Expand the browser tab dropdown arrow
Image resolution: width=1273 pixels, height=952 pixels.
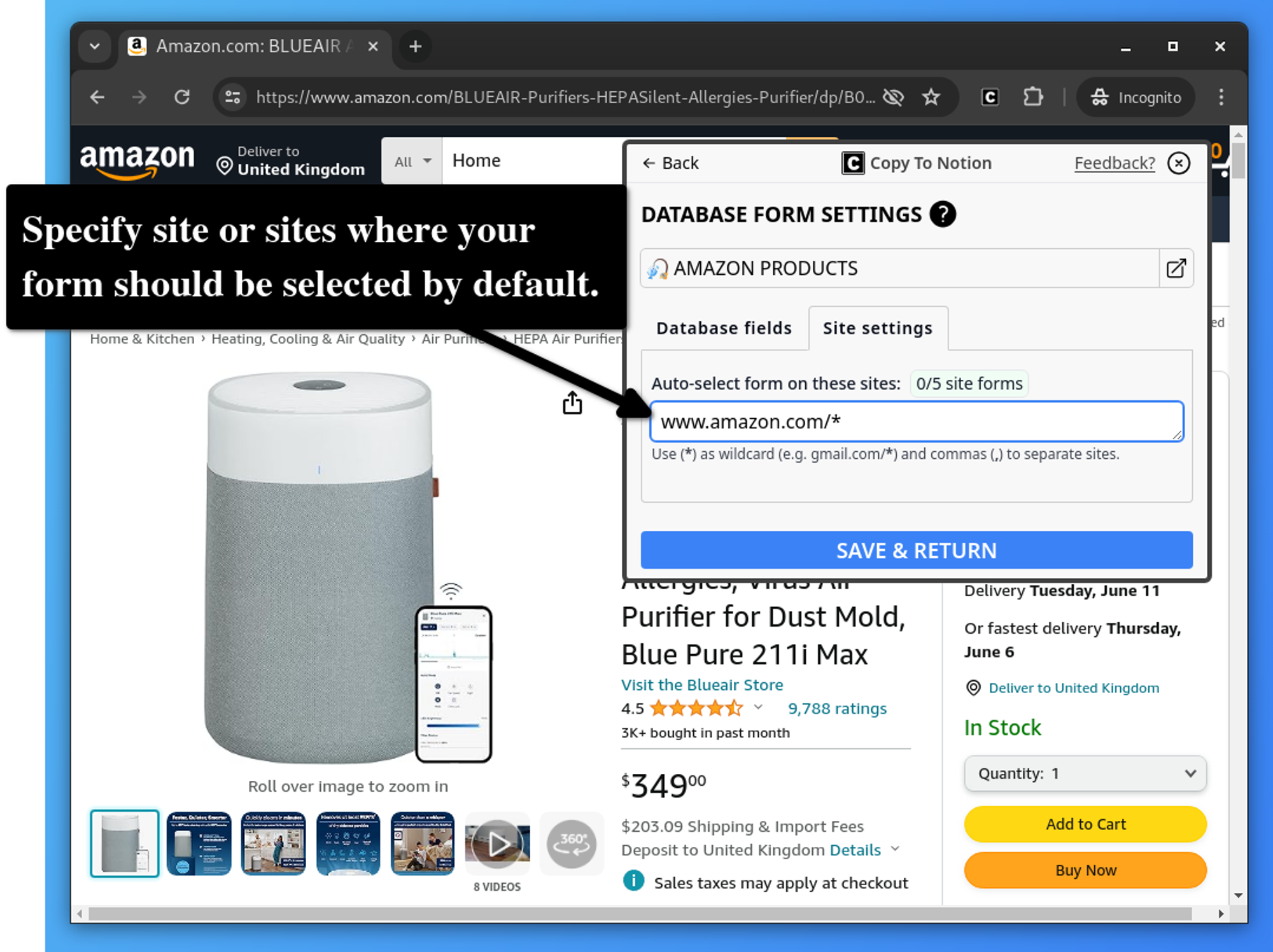coord(93,46)
